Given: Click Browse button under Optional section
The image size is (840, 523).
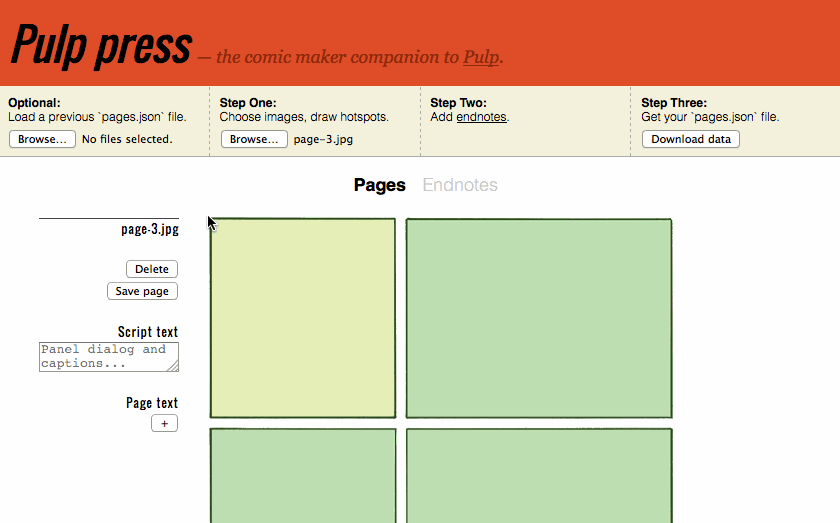Looking at the screenshot, I should pos(42,139).
